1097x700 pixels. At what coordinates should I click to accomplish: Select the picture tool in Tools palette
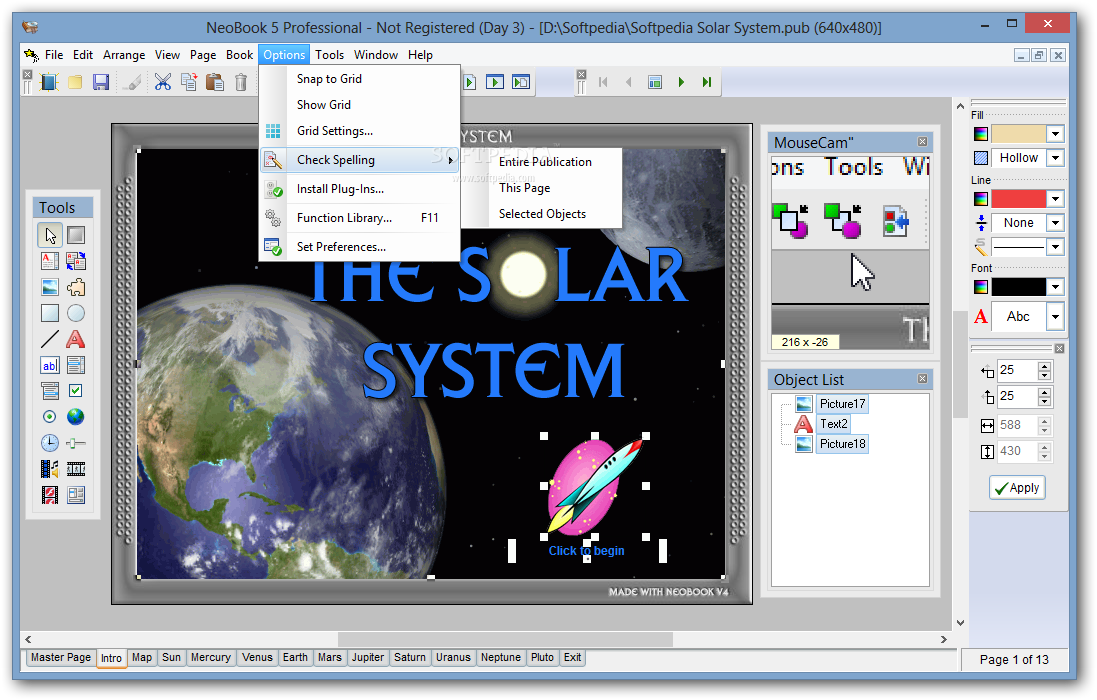click(x=50, y=287)
